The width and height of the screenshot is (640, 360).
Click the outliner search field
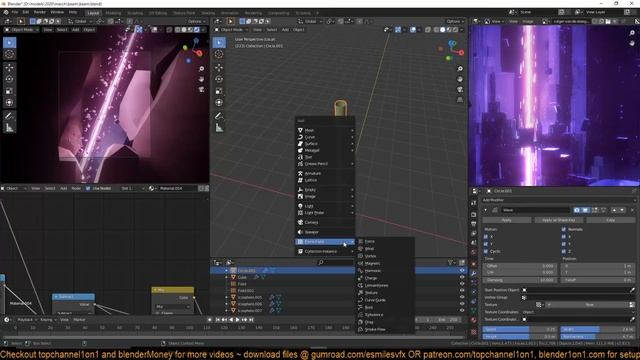pyautogui.click(x=336, y=262)
